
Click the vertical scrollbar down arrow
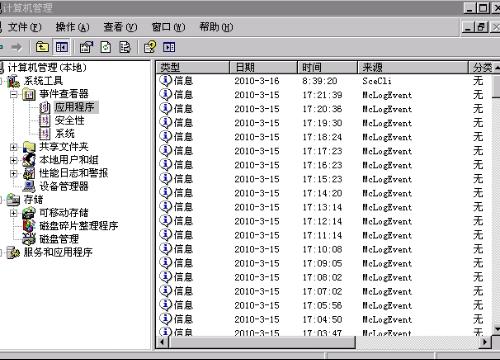[x=496, y=329]
